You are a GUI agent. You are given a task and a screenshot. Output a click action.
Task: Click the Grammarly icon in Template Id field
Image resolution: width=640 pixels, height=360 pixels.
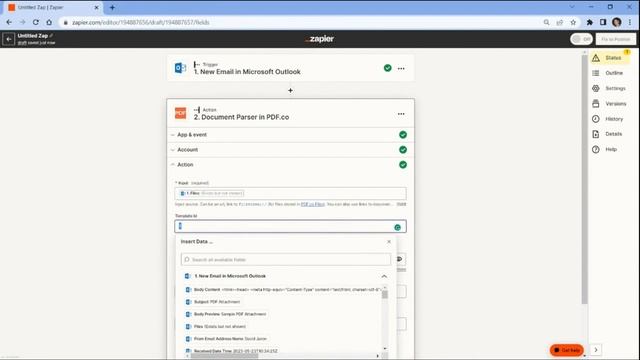click(398, 227)
